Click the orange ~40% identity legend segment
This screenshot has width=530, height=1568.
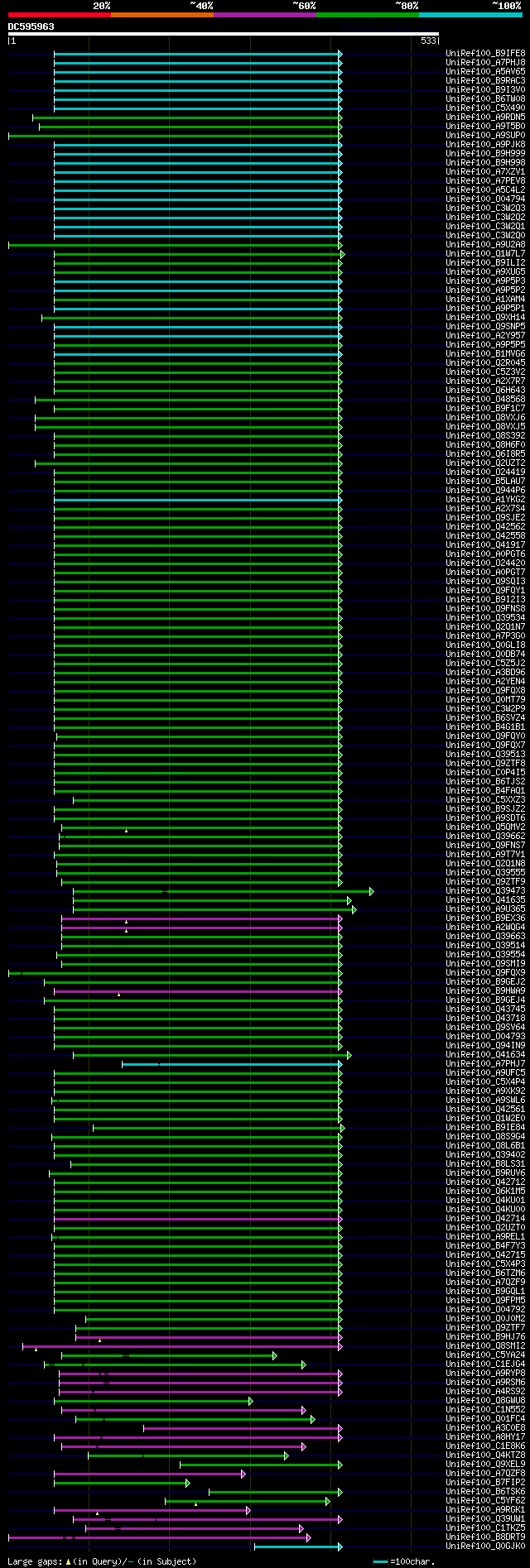point(161,15)
